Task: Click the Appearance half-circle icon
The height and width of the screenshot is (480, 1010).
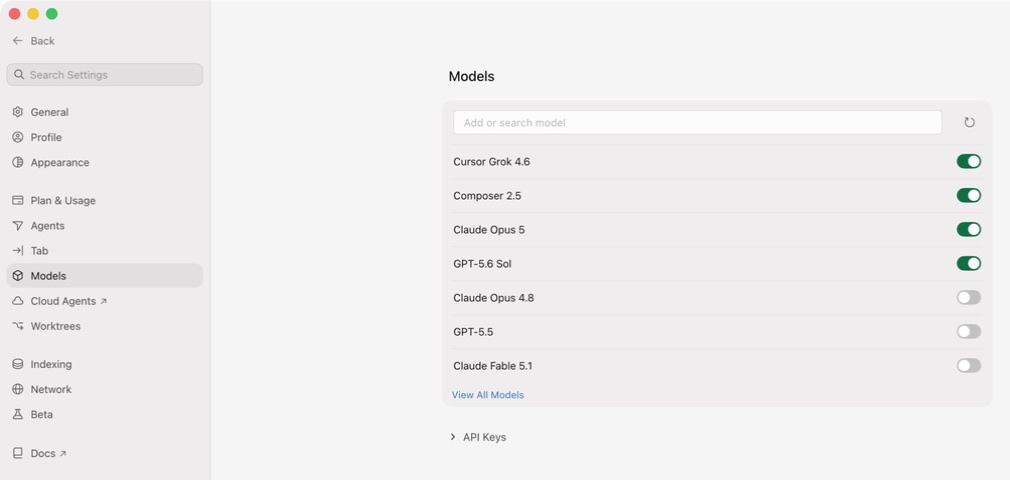Action: point(18,162)
